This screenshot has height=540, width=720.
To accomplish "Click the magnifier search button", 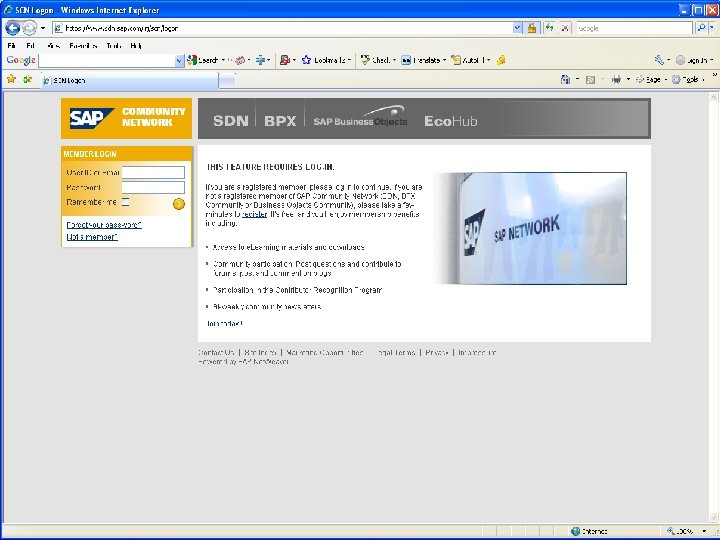I will [701, 28].
